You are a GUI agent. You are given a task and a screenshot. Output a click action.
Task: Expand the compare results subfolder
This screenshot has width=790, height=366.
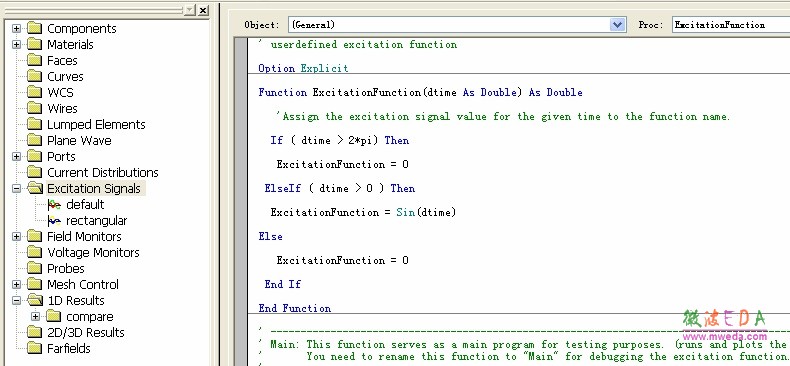click(35, 317)
